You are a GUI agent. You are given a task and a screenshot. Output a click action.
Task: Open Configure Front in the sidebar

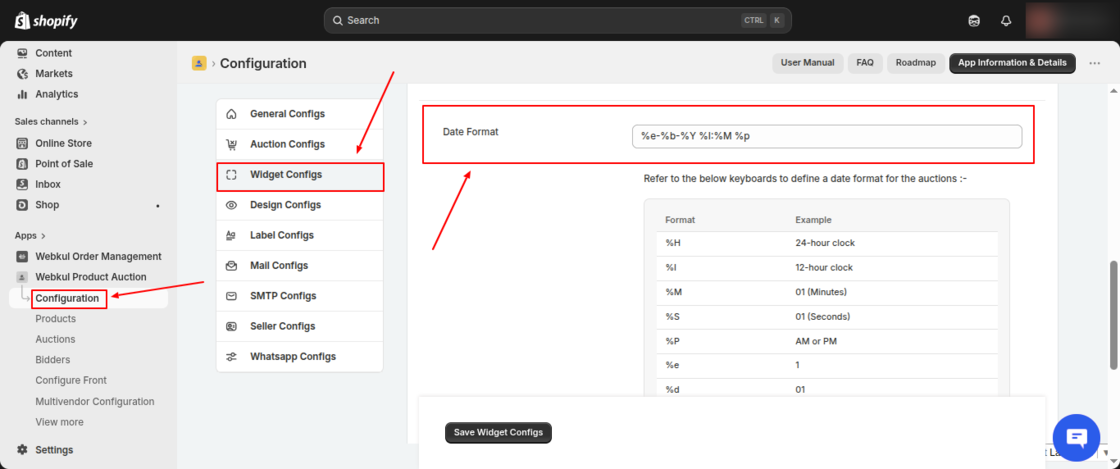pyautogui.click(x=71, y=380)
